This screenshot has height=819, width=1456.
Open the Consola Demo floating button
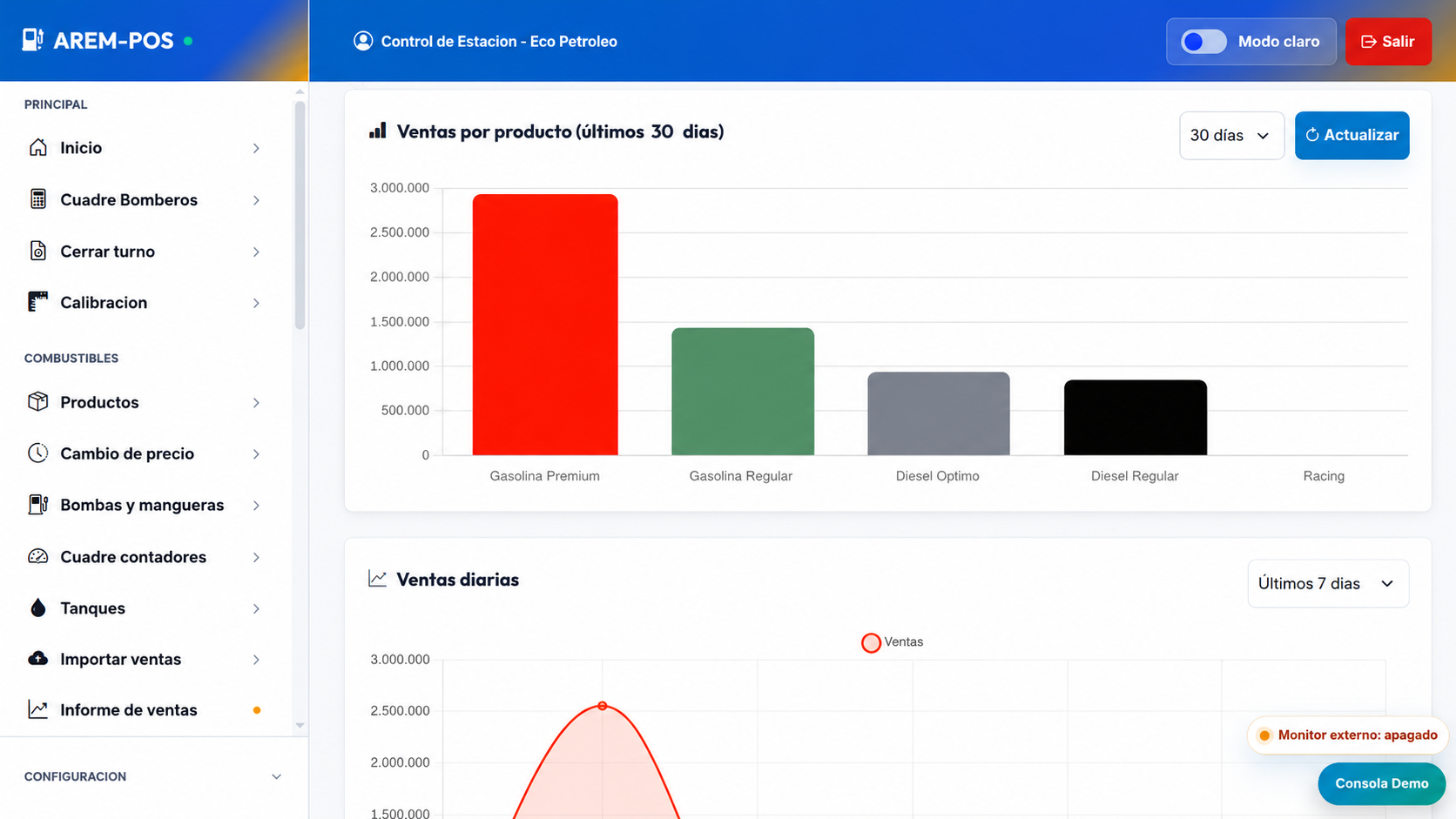point(1381,783)
